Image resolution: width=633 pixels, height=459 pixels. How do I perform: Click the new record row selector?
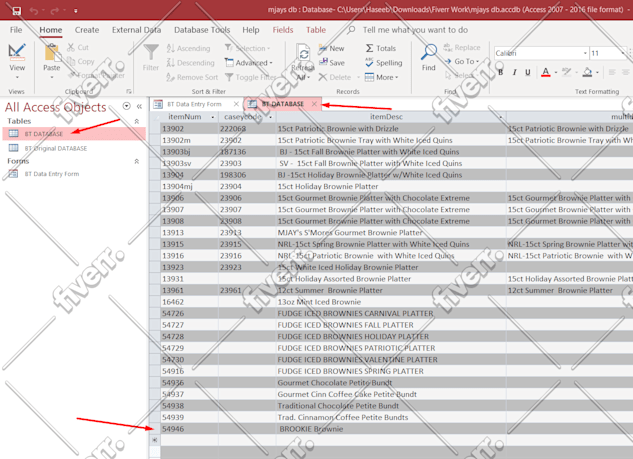(x=155, y=440)
